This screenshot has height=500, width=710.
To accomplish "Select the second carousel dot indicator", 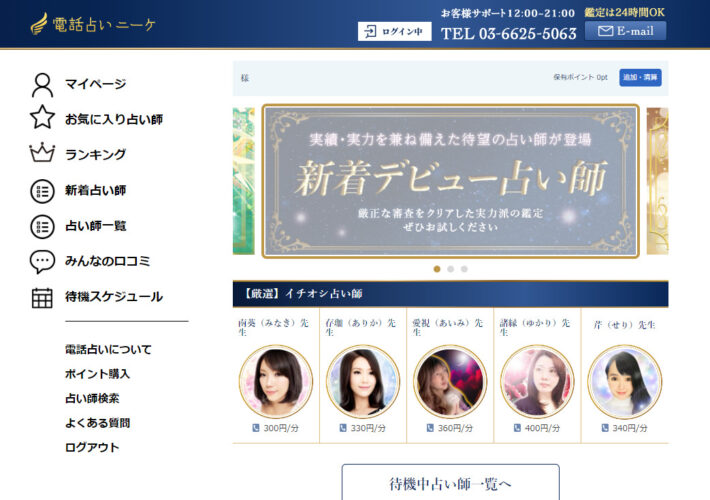I will [x=451, y=269].
